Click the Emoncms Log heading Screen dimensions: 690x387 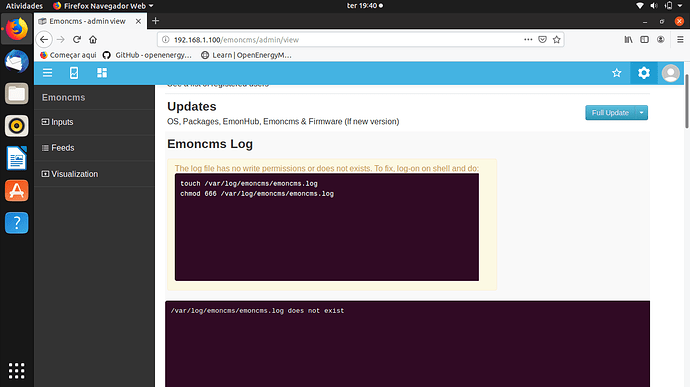[x=210, y=144]
